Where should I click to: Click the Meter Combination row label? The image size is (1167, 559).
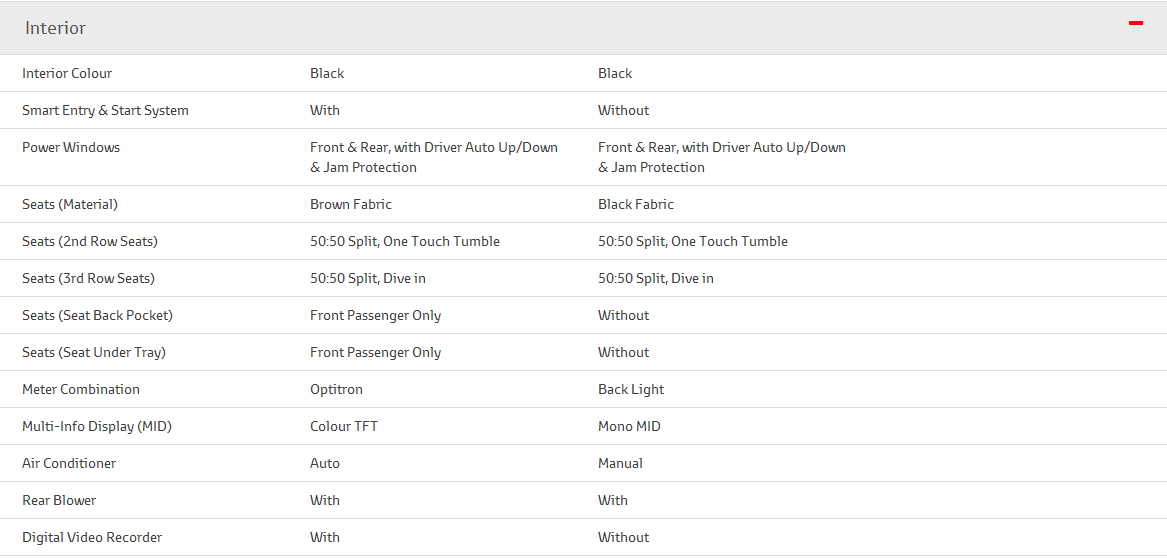(x=81, y=389)
